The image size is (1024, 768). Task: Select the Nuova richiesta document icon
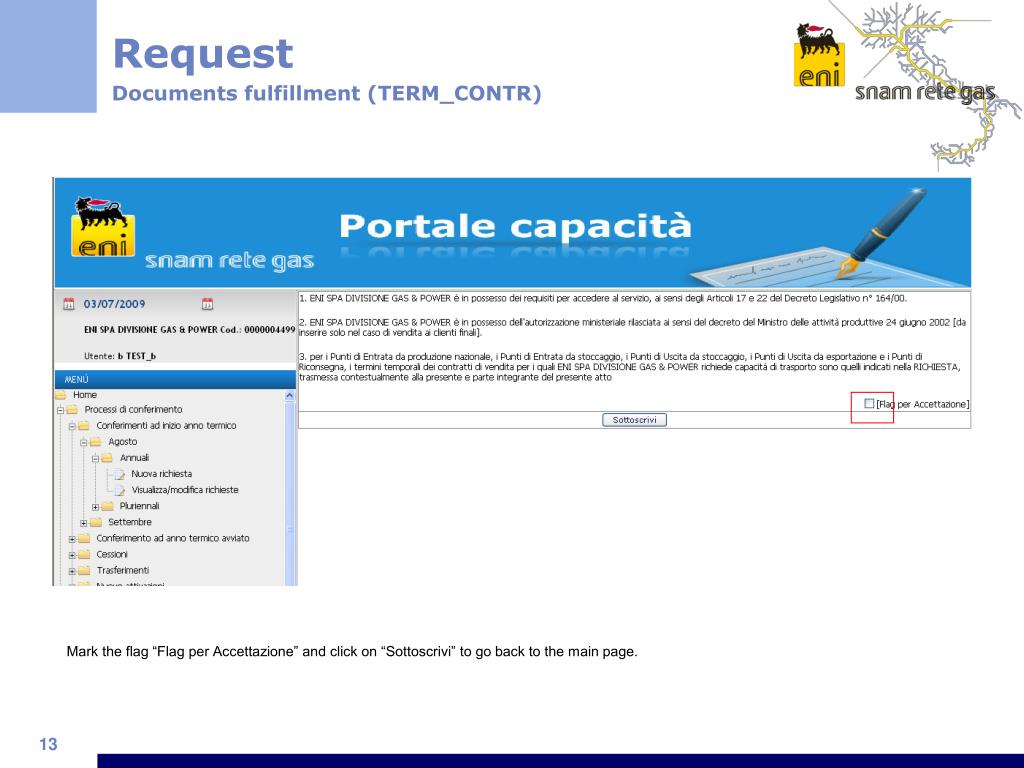pyautogui.click(x=120, y=474)
